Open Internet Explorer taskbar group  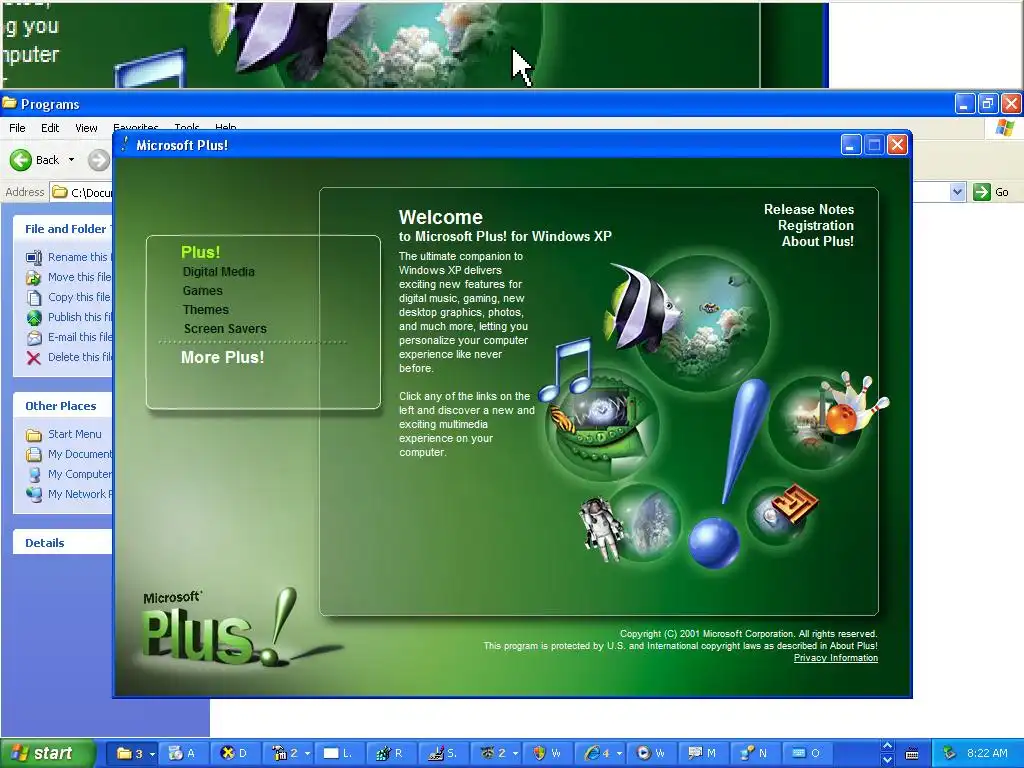click(x=600, y=754)
